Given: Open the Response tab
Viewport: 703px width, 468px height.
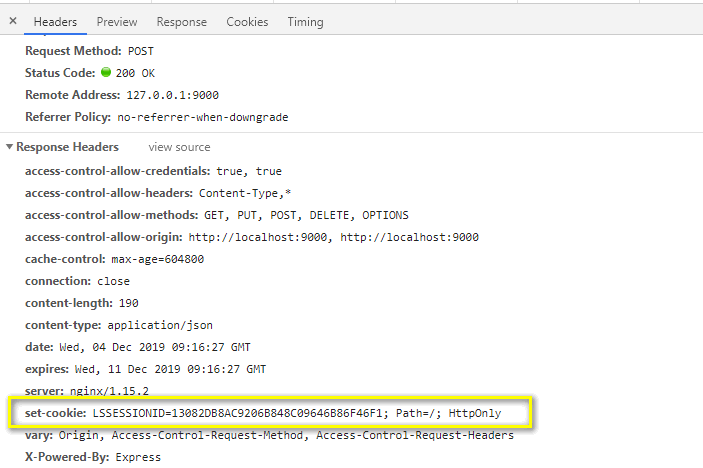Looking at the screenshot, I should pyautogui.click(x=181, y=22).
